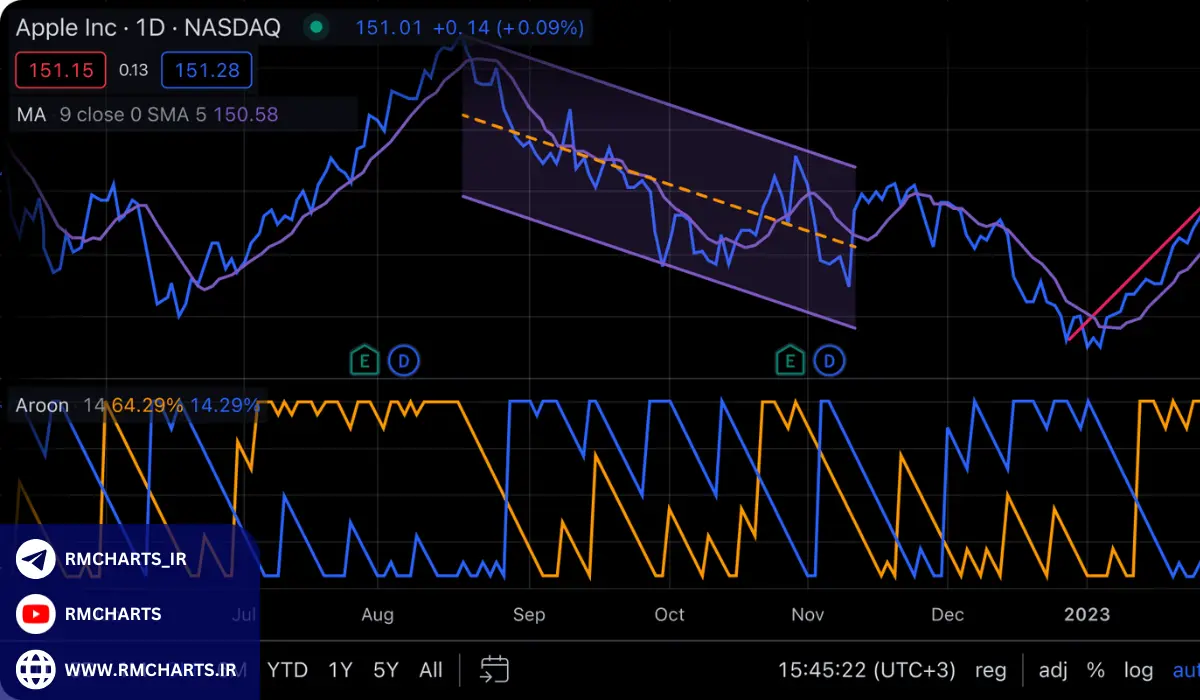This screenshot has height=700, width=1200.
Task: Select the 5Y time range
Action: [386, 670]
